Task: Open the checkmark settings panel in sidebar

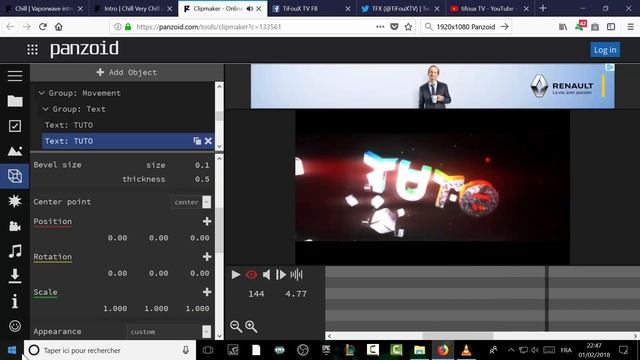Action: tap(15, 126)
